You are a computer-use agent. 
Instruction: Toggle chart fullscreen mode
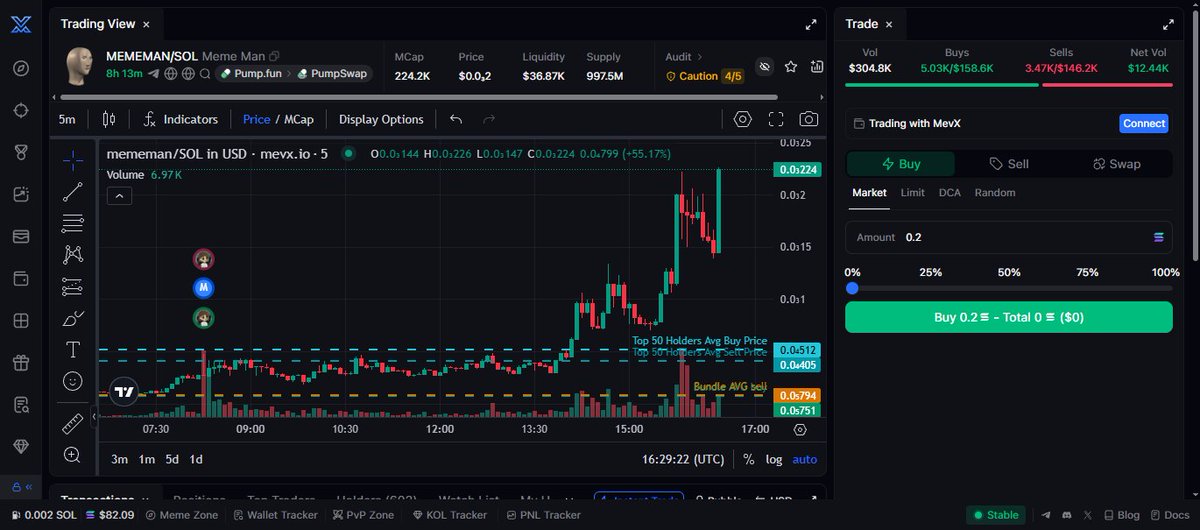tap(776, 119)
